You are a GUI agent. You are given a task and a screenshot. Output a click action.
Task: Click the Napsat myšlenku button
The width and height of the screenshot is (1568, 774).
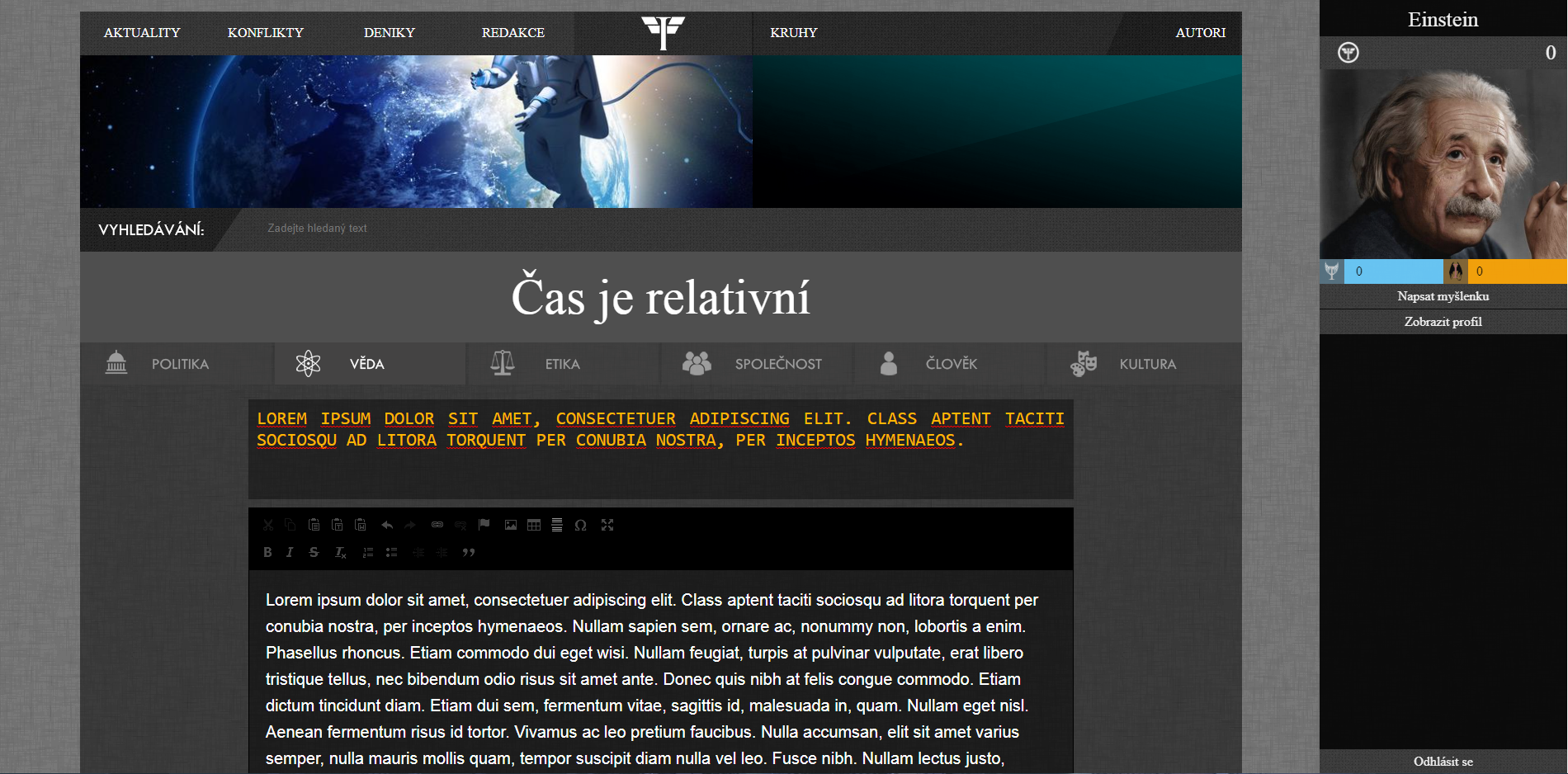[1443, 296]
